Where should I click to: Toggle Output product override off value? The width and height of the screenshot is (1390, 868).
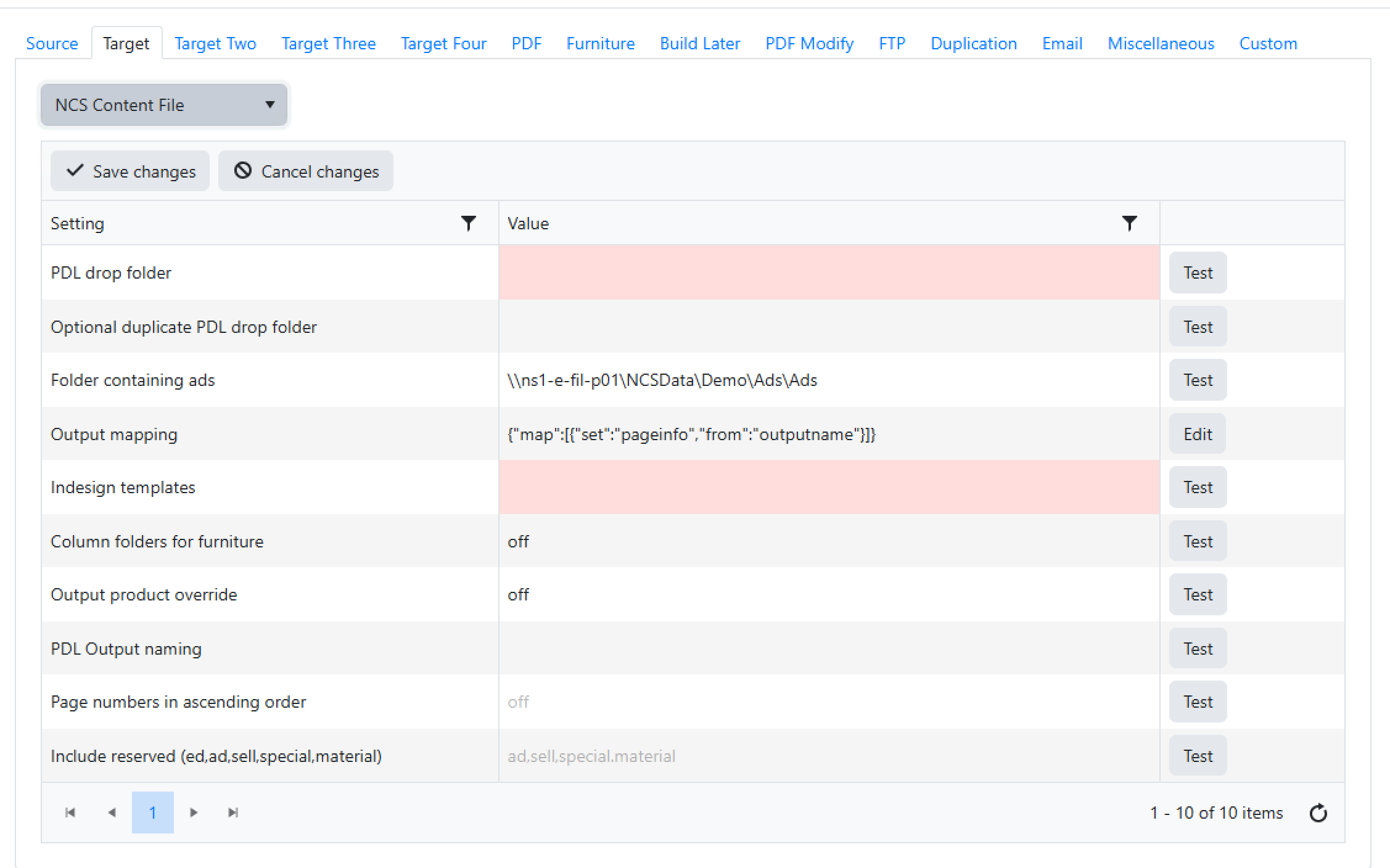click(519, 594)
